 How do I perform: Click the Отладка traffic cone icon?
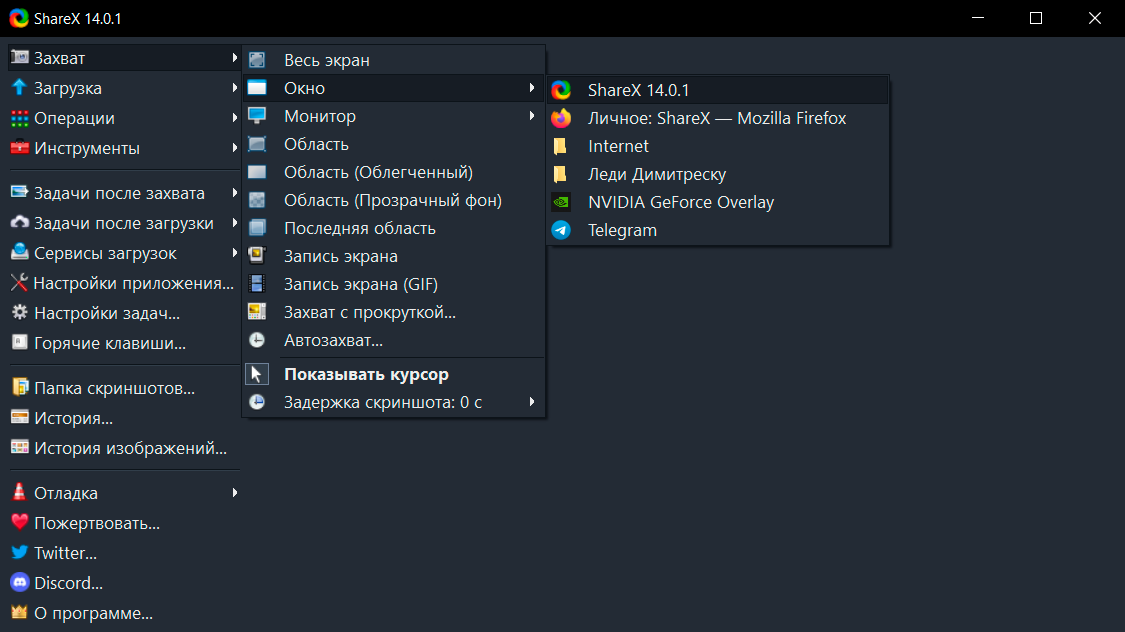click(x=19, y=492)
